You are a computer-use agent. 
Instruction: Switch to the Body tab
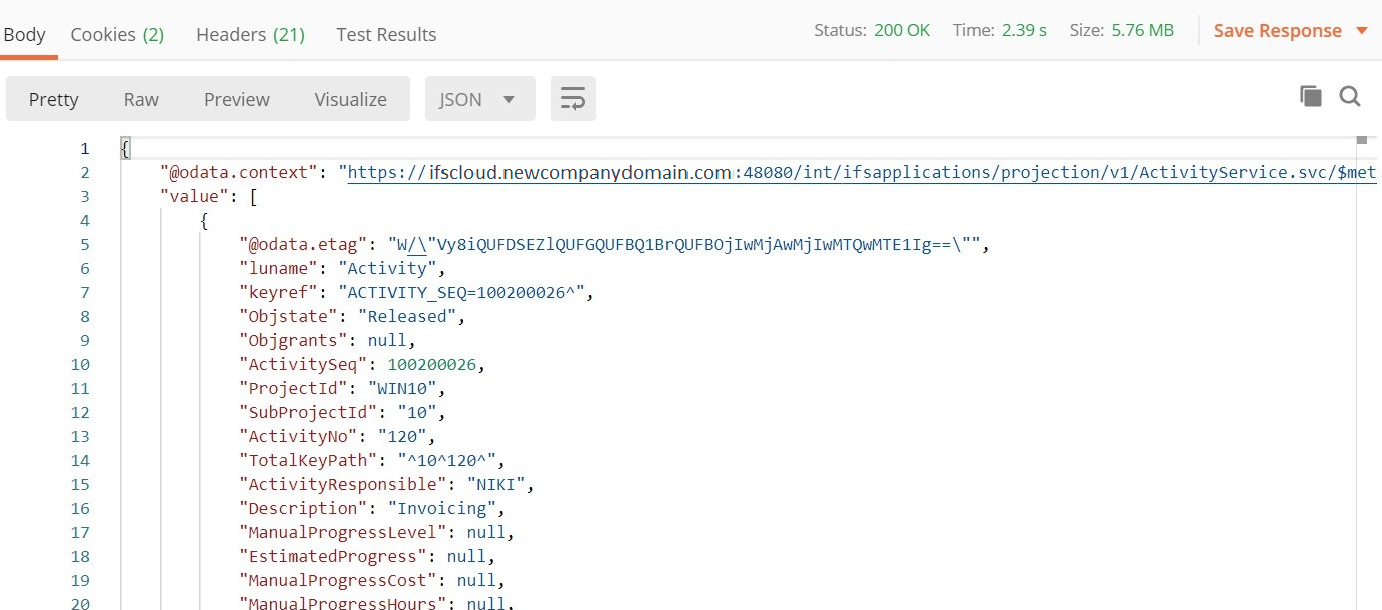coord(24,34)
